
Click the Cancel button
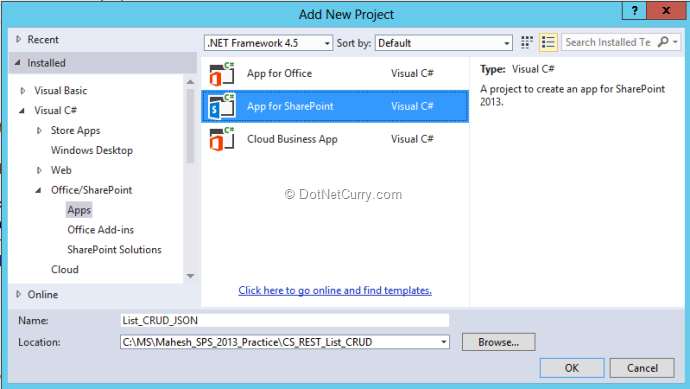click(x=642, y=368)
